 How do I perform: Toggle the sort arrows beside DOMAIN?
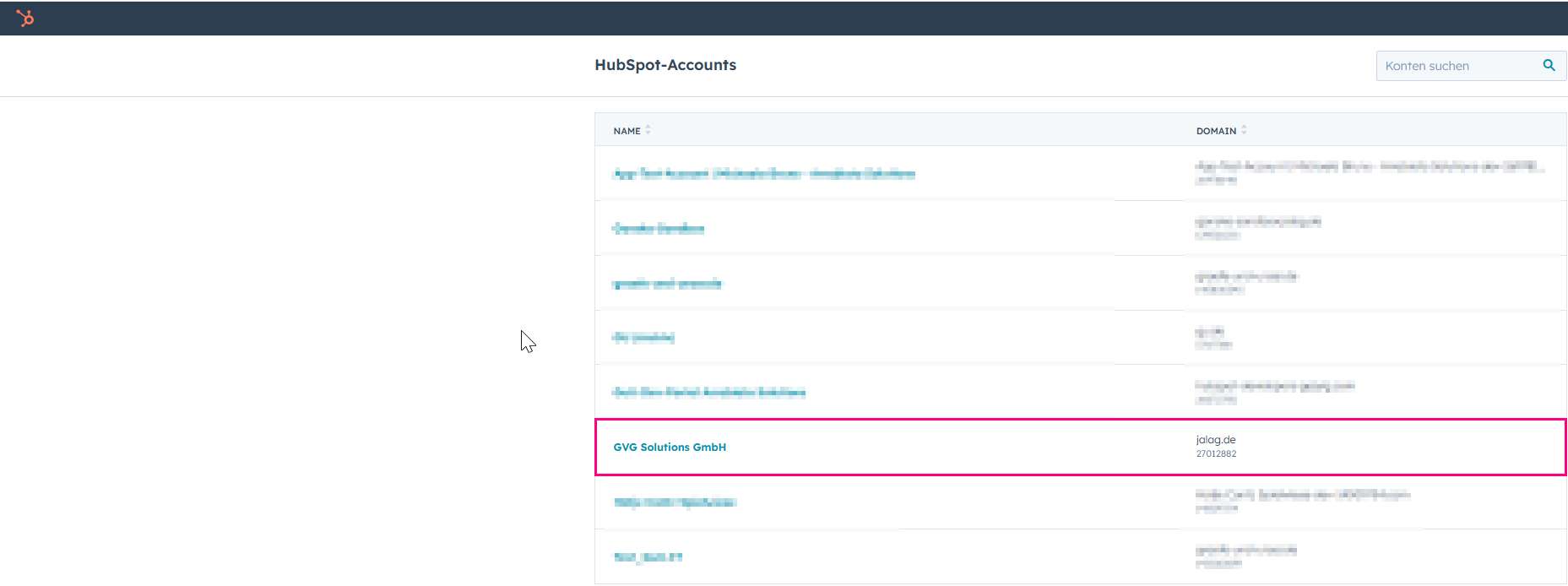point(1244,130)
